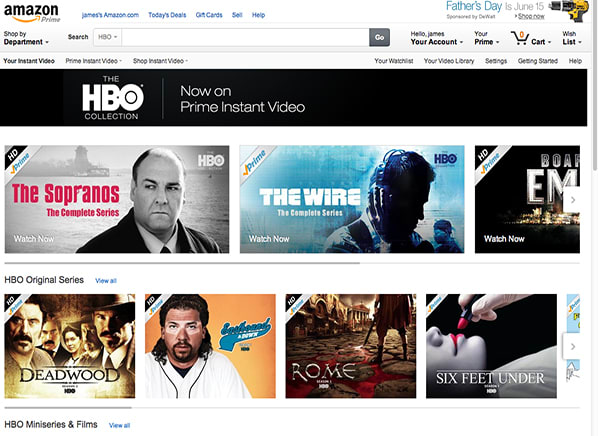Select the Your Instant Video tab
The image size is (598, 436).
pyautogui.click(x=29, y=61)
